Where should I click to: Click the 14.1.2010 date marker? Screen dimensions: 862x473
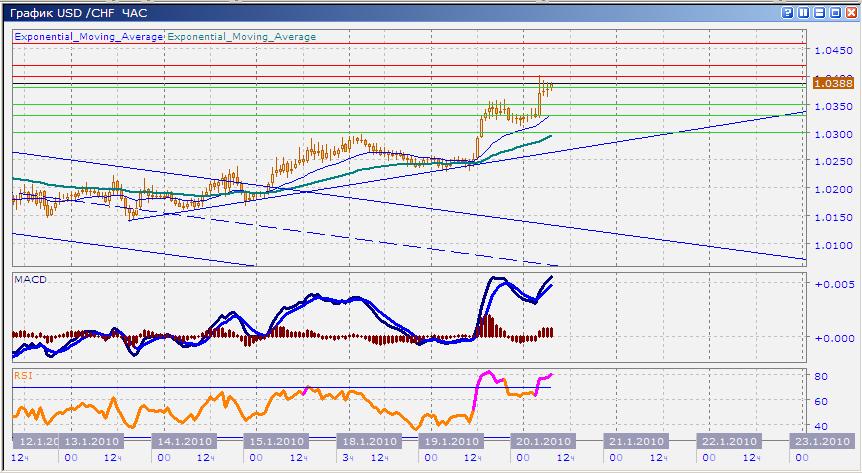tap(181, 441)
